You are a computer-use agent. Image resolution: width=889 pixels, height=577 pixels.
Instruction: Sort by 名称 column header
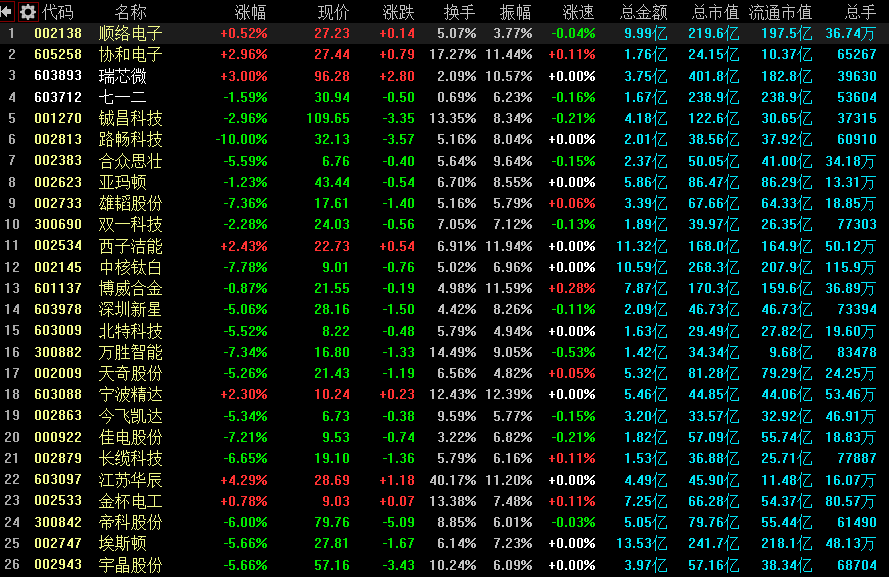[x=130, y=12]
